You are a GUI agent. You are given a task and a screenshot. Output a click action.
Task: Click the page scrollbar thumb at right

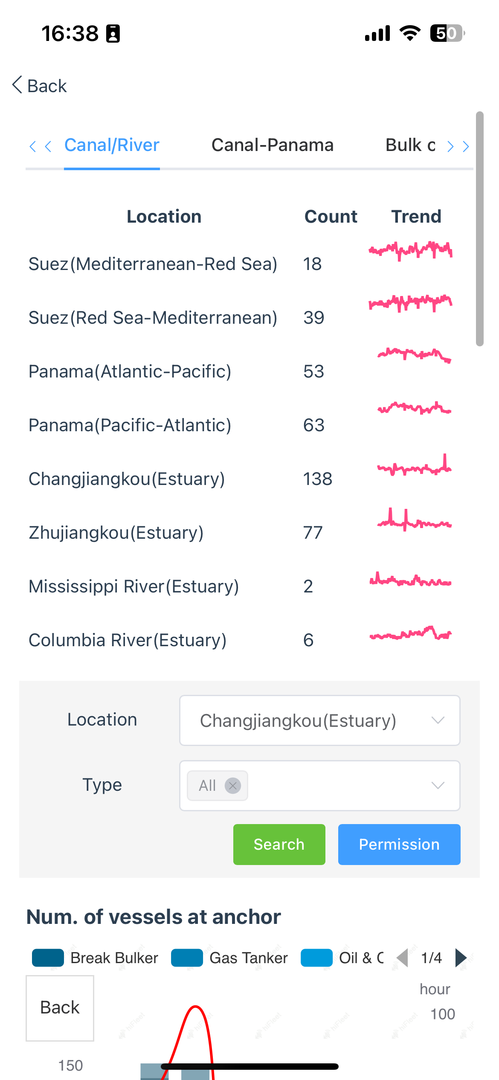[480, 228]
